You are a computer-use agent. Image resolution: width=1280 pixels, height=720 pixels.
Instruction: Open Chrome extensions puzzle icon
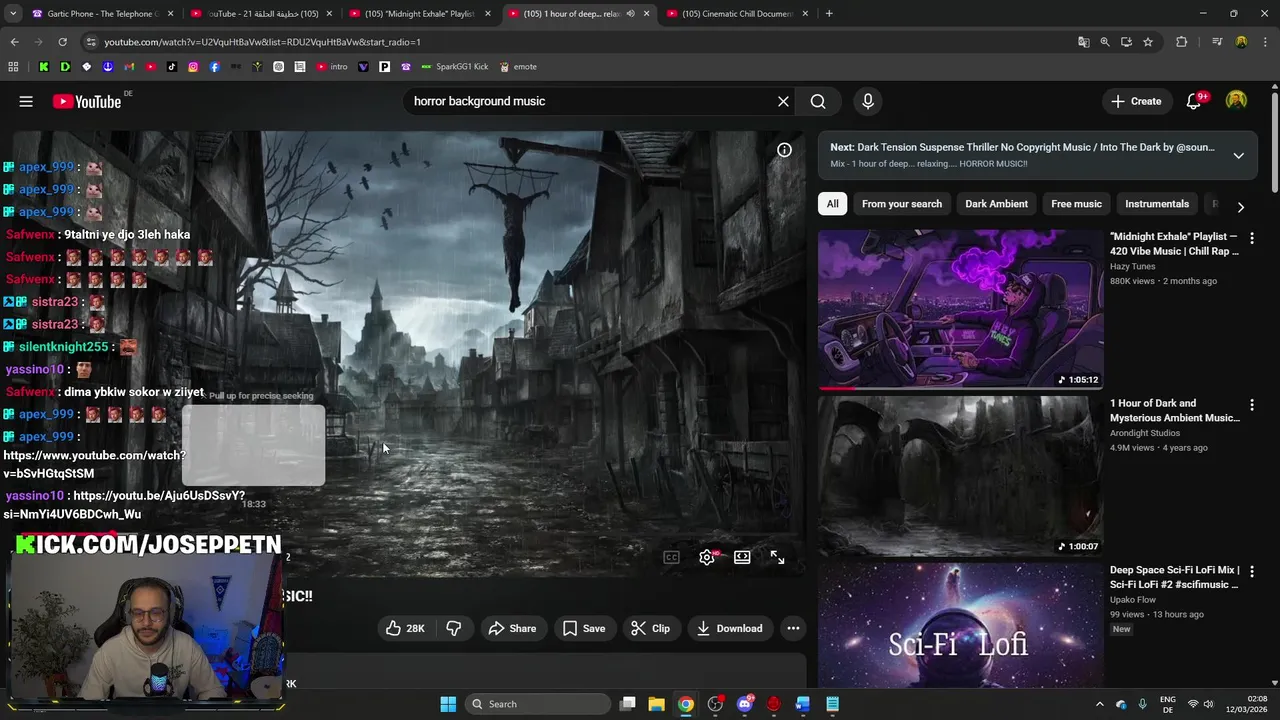pyautogui.click(x=1182, y=42)
